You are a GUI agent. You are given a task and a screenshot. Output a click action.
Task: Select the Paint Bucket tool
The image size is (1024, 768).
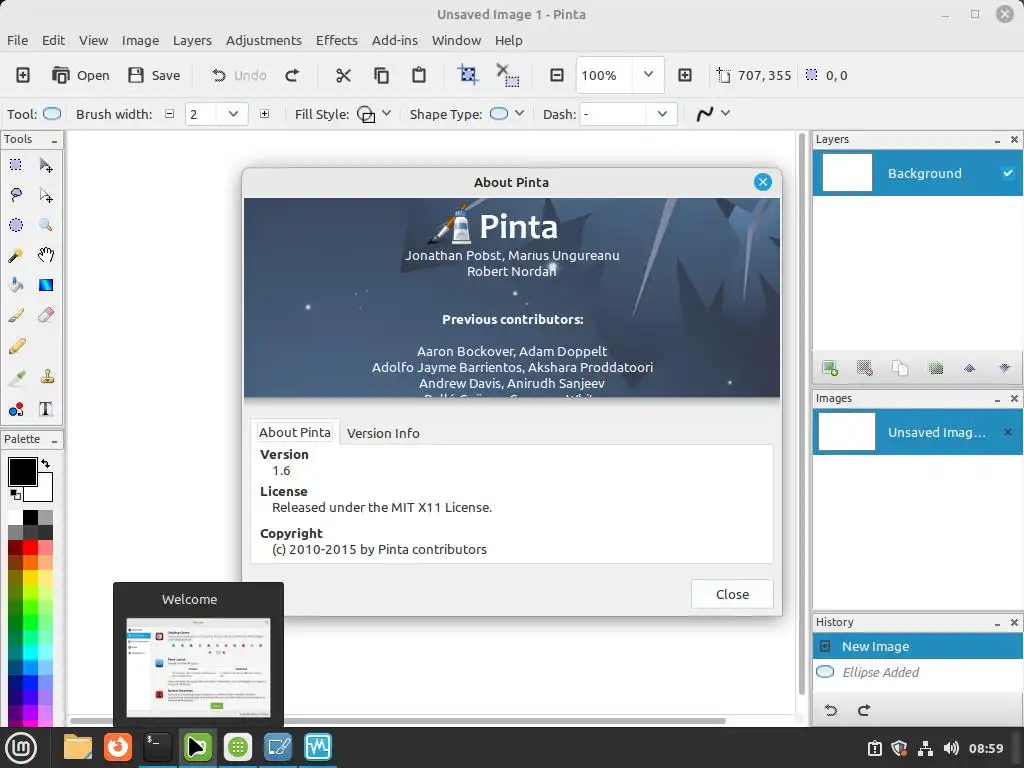click(16, 285)
